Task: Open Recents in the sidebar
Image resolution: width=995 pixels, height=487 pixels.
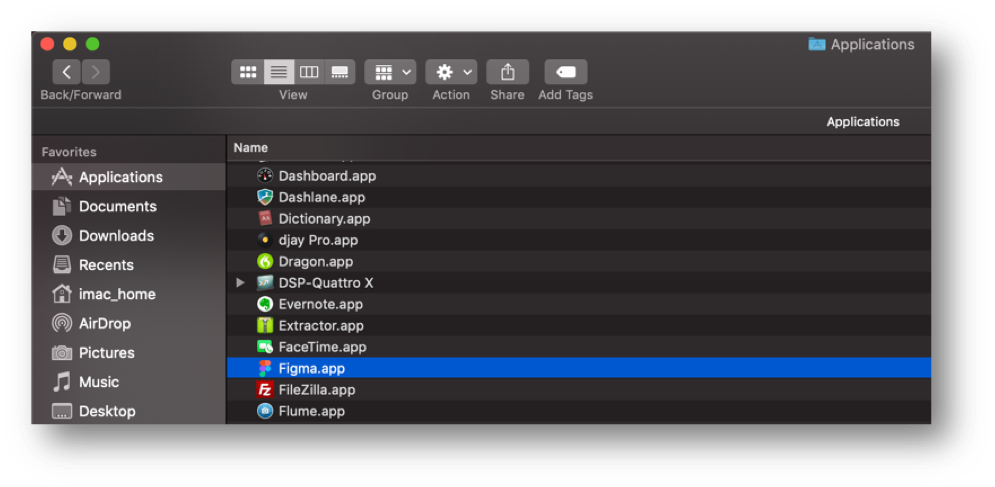Action: (129, 265)
